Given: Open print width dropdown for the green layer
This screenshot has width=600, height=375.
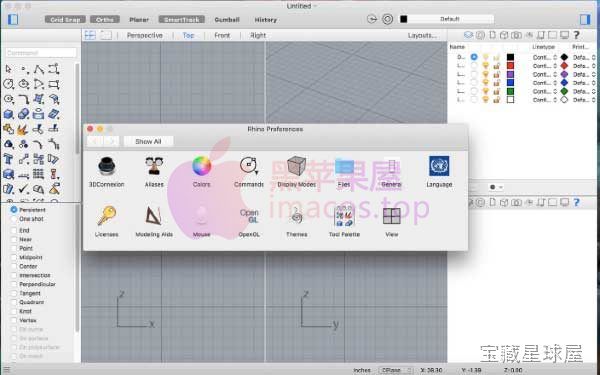Looking at the screenshot, I should [584, 91].
